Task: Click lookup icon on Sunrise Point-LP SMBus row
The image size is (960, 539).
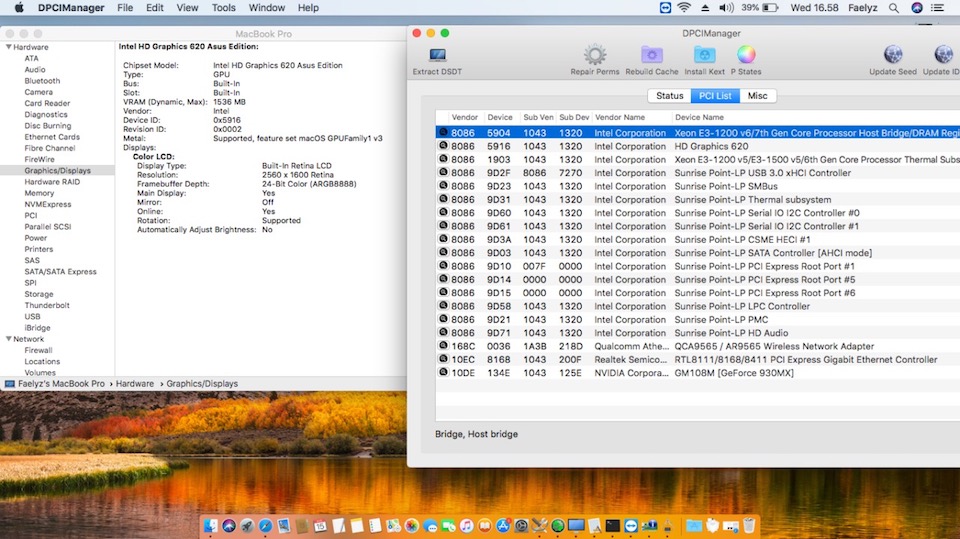Action: [x=443, y=186]
